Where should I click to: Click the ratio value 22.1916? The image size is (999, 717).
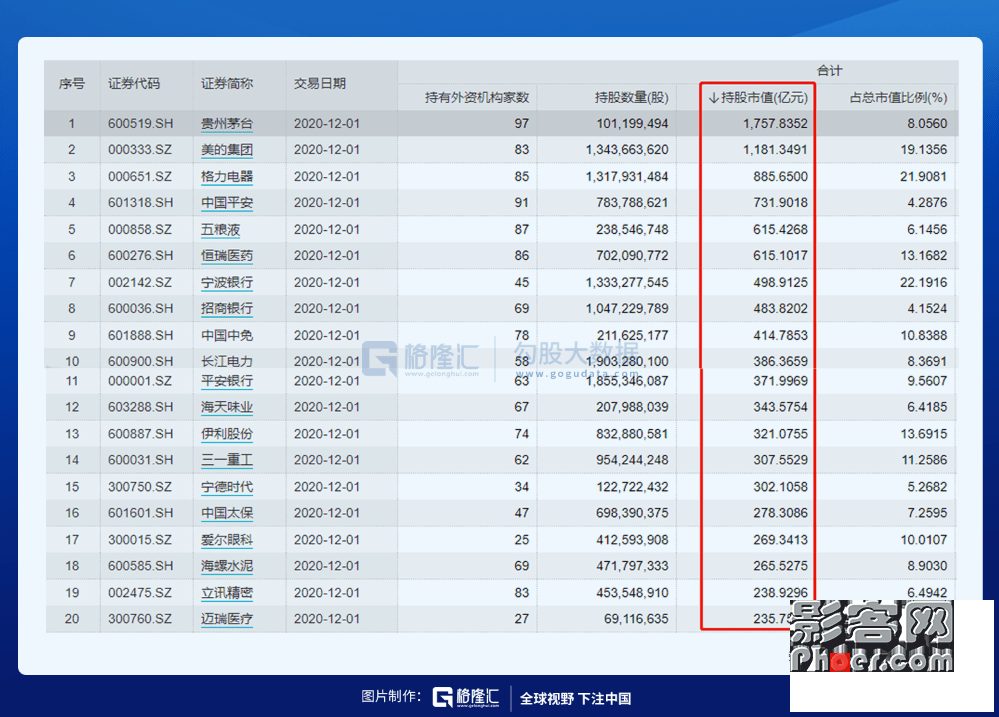(x=924, y=282)
